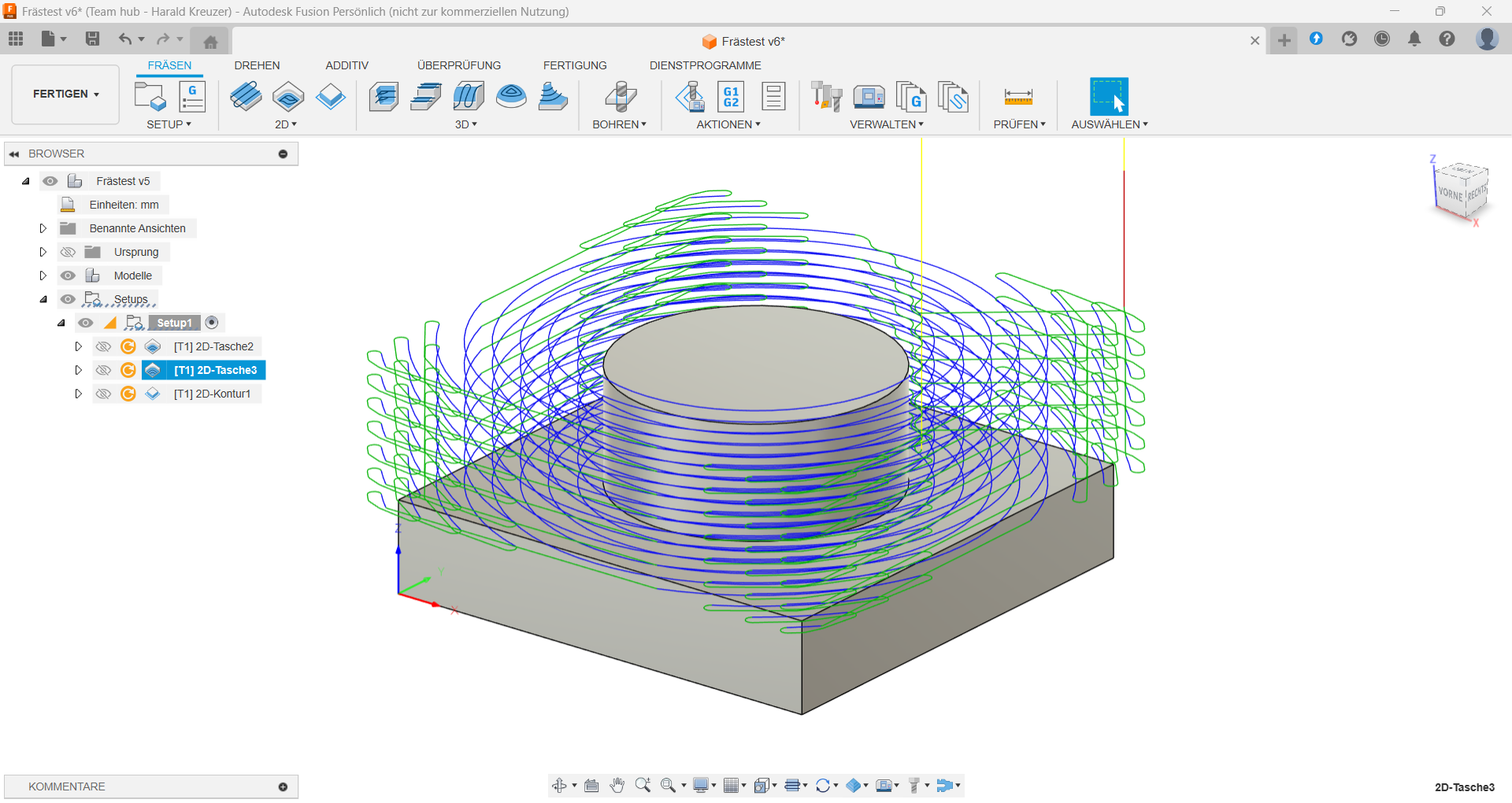Collapse the BROWSER panel arrows
The width and height of the screenshot is (1512, 803).
pyautogui.click(x=14, y=154)
